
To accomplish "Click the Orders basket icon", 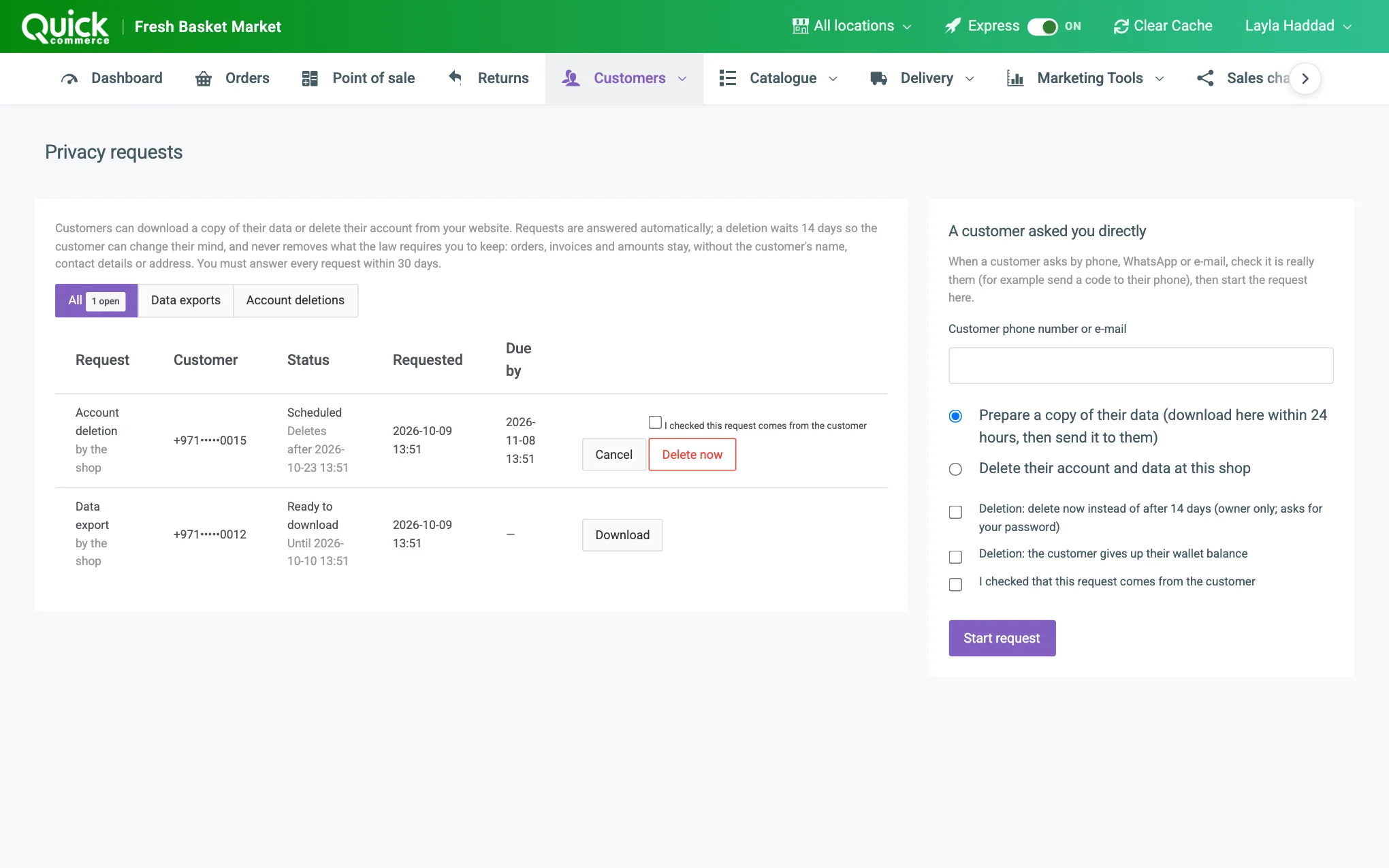I will point(204,78).
